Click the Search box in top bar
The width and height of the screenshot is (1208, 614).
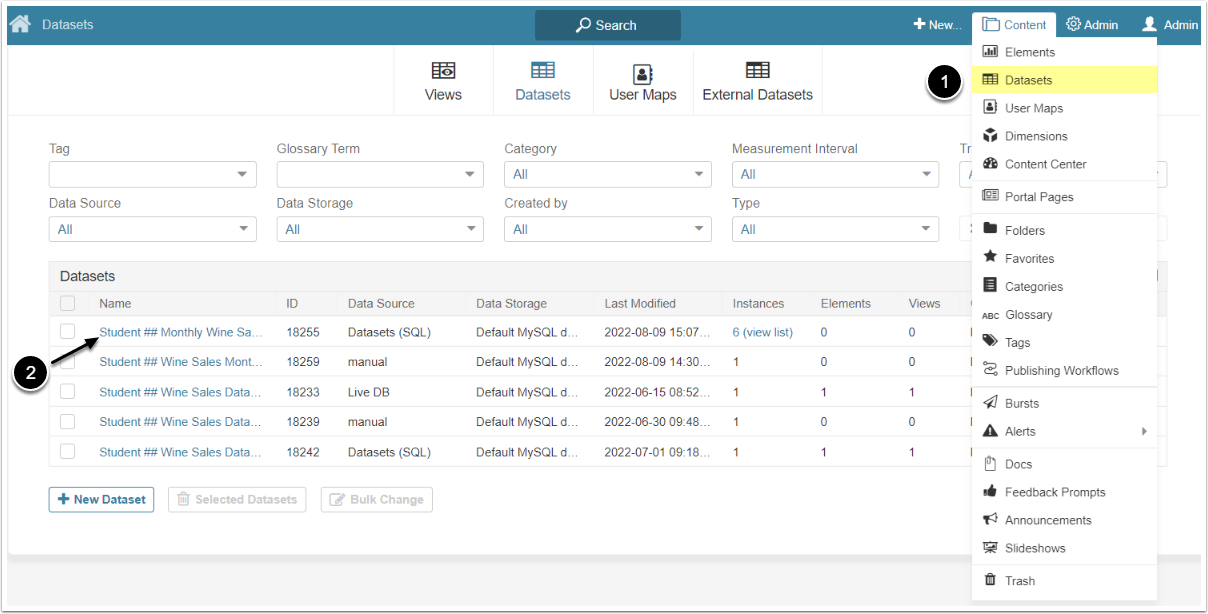tap(607, 25)
